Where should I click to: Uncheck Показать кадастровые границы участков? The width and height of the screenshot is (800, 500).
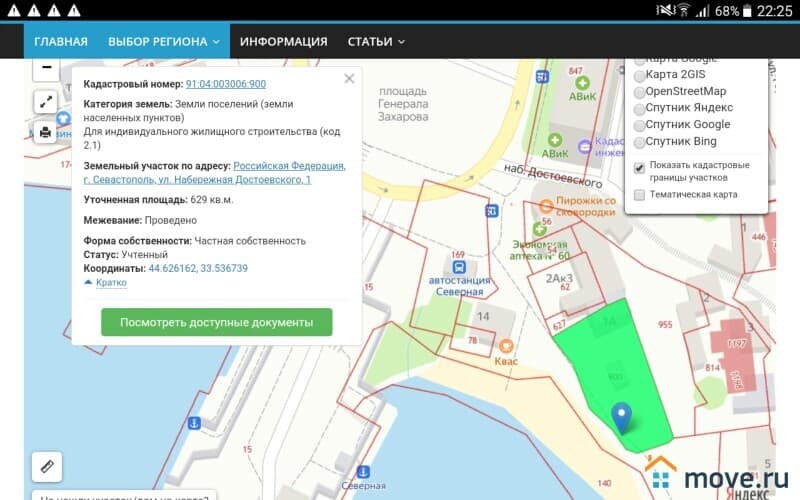click(639, 168)
